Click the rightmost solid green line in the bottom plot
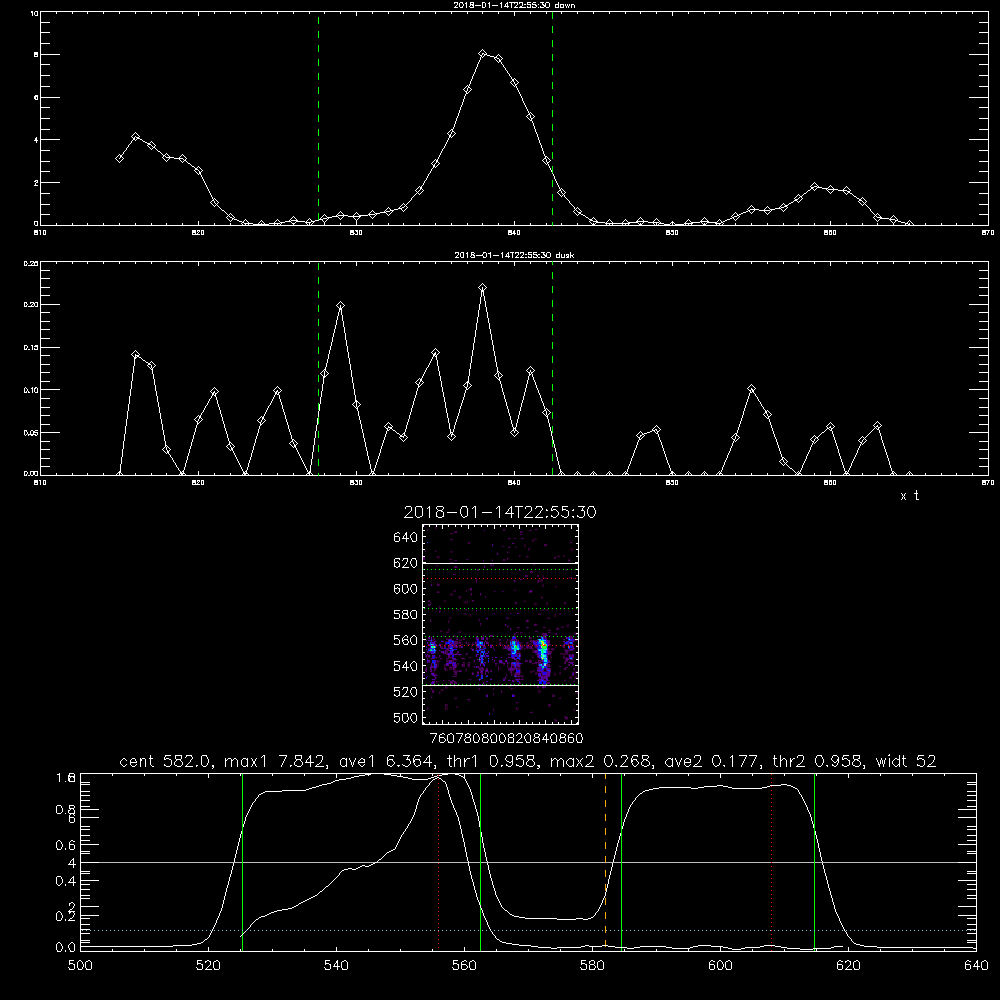The height and width of the screenshot is (1000, 1000). pyautogui.click(x=814, y=861)
